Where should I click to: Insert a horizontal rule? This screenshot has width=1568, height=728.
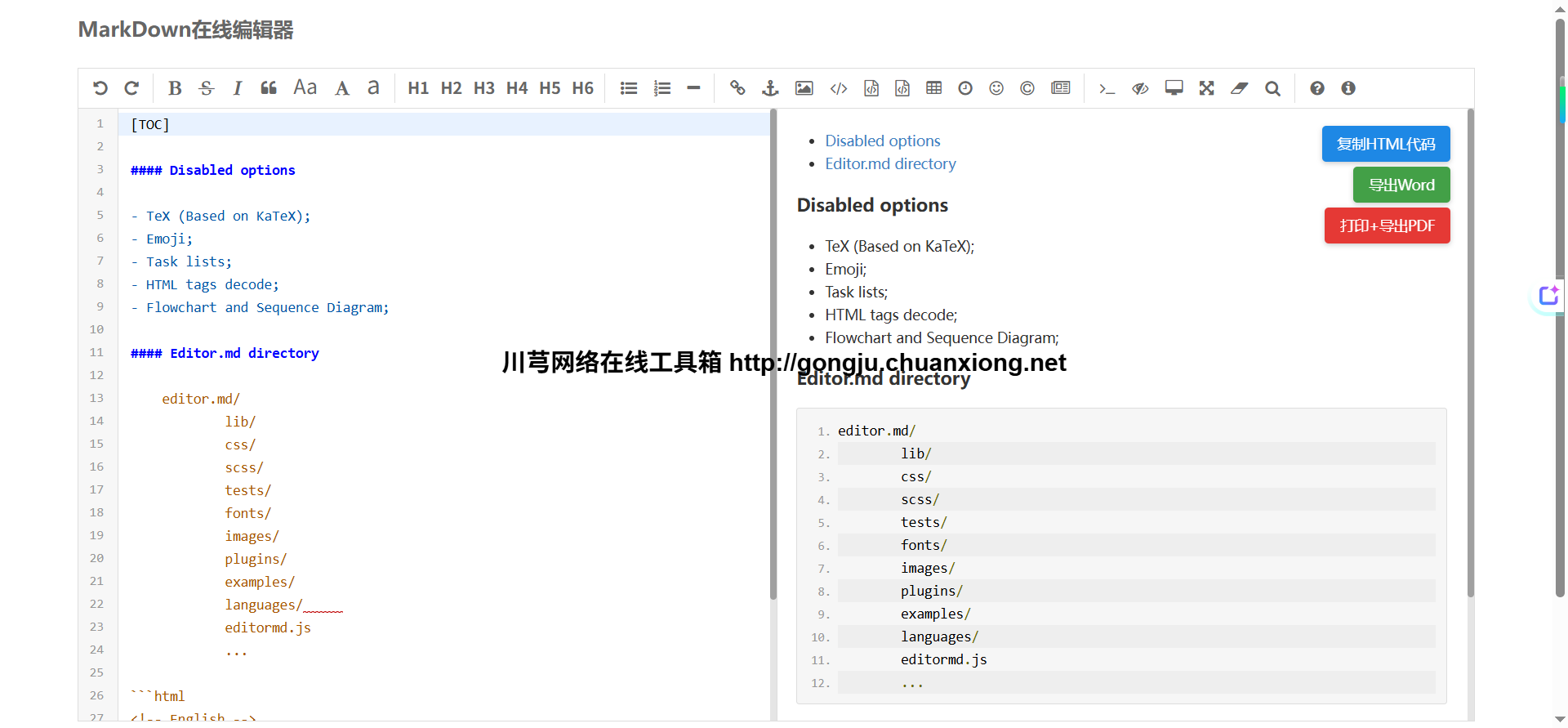coord(693,88)
